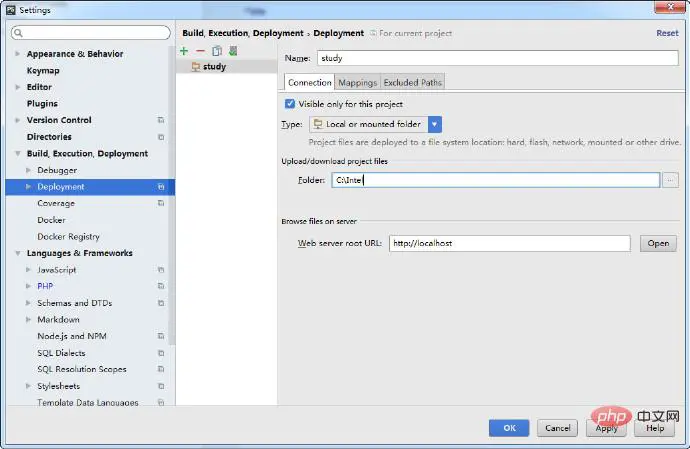
Task: Click the copy server configuration icon
Action: point(216,51)
